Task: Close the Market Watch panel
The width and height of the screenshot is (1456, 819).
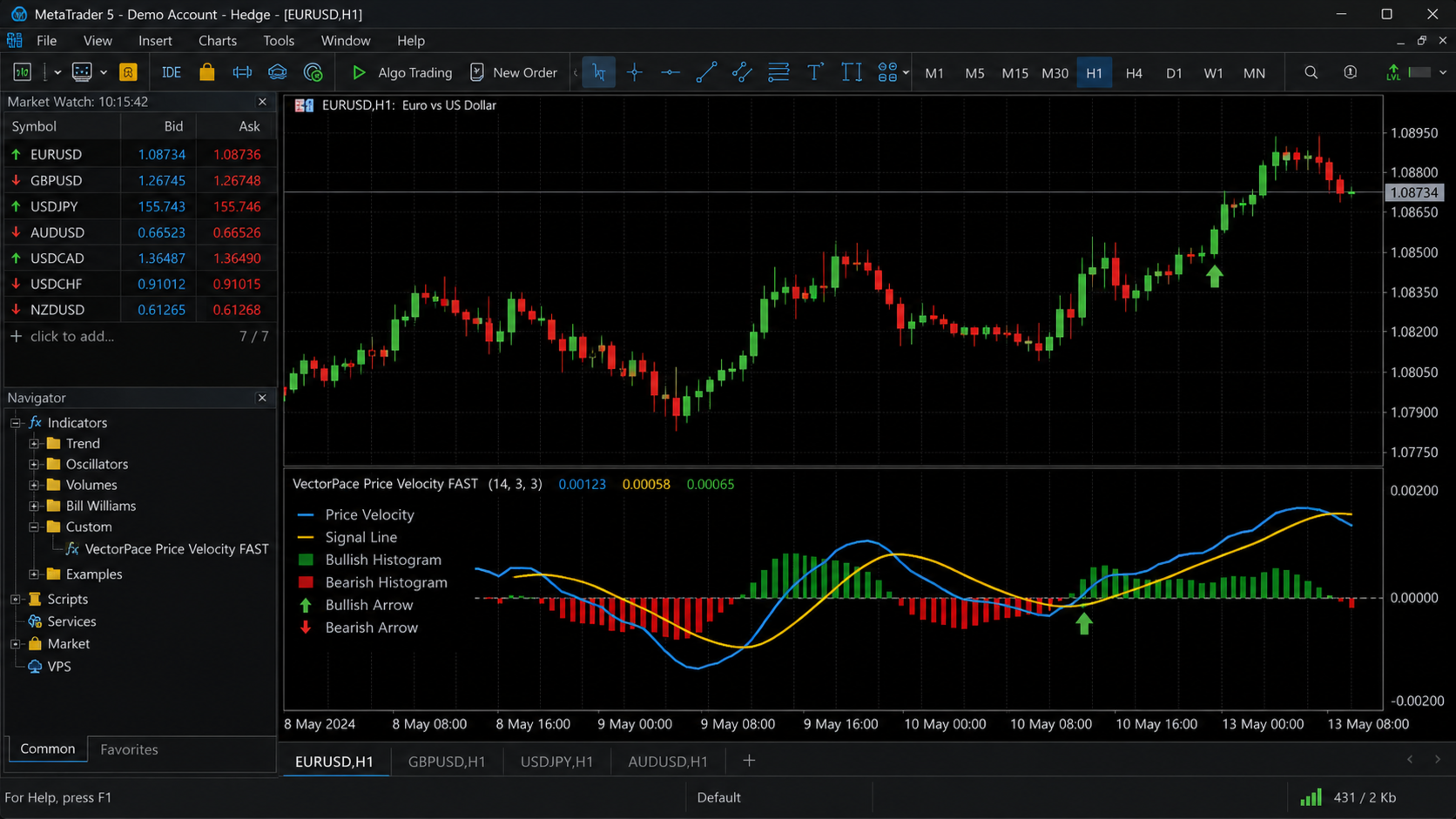Action: coord(262,102)
